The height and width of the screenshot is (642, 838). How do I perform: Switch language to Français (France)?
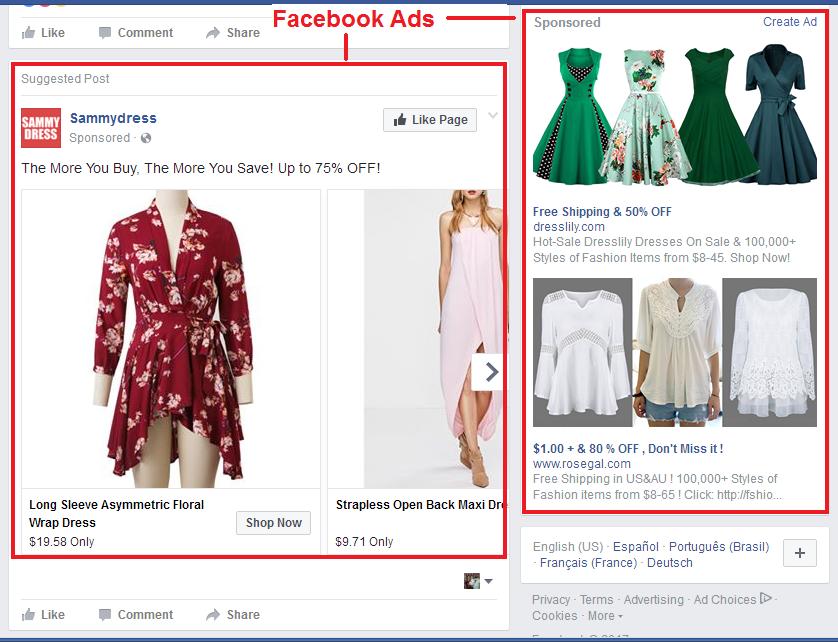(x=588, y=563)
